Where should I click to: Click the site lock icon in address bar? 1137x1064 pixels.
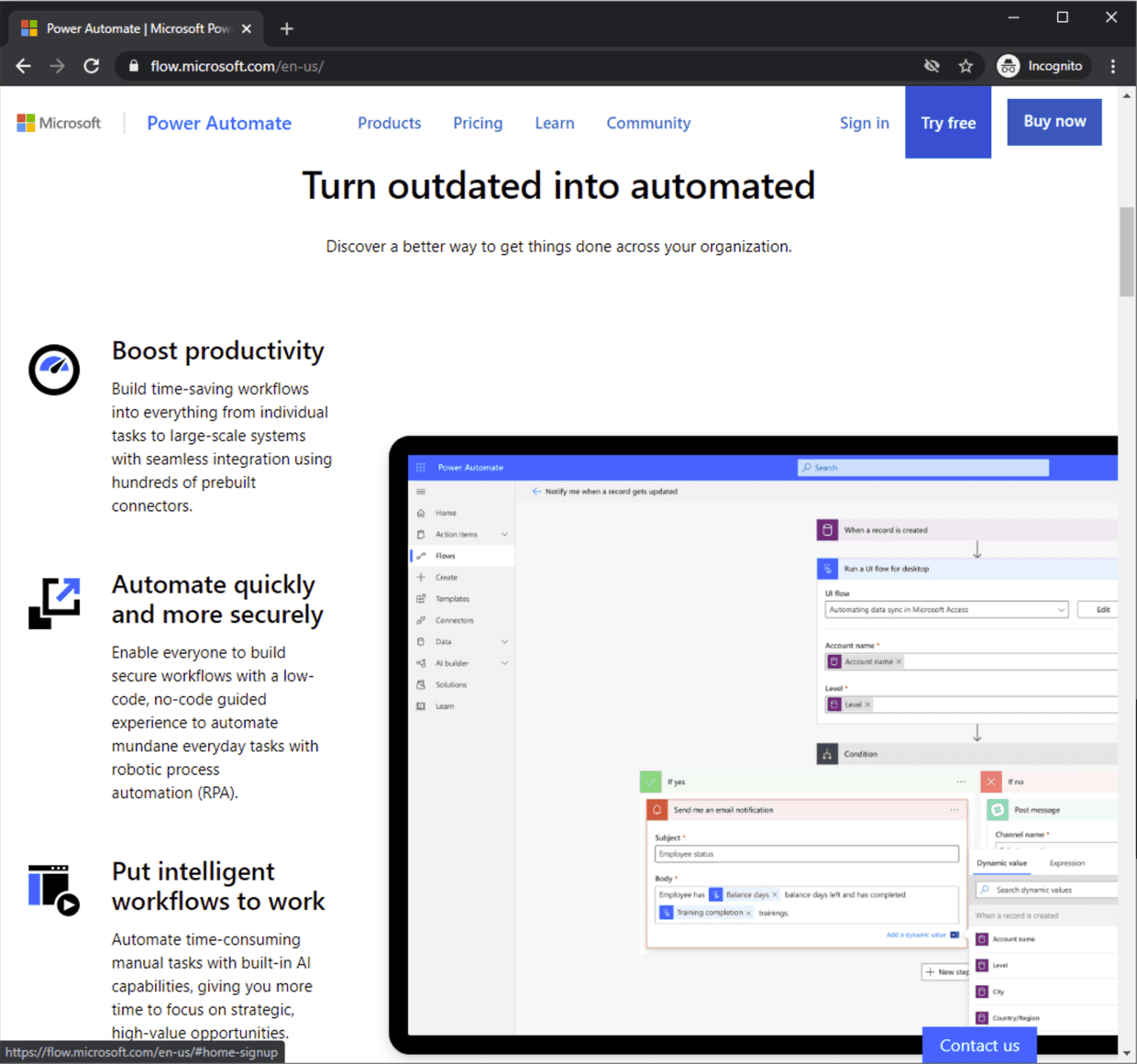click(134, 66)
